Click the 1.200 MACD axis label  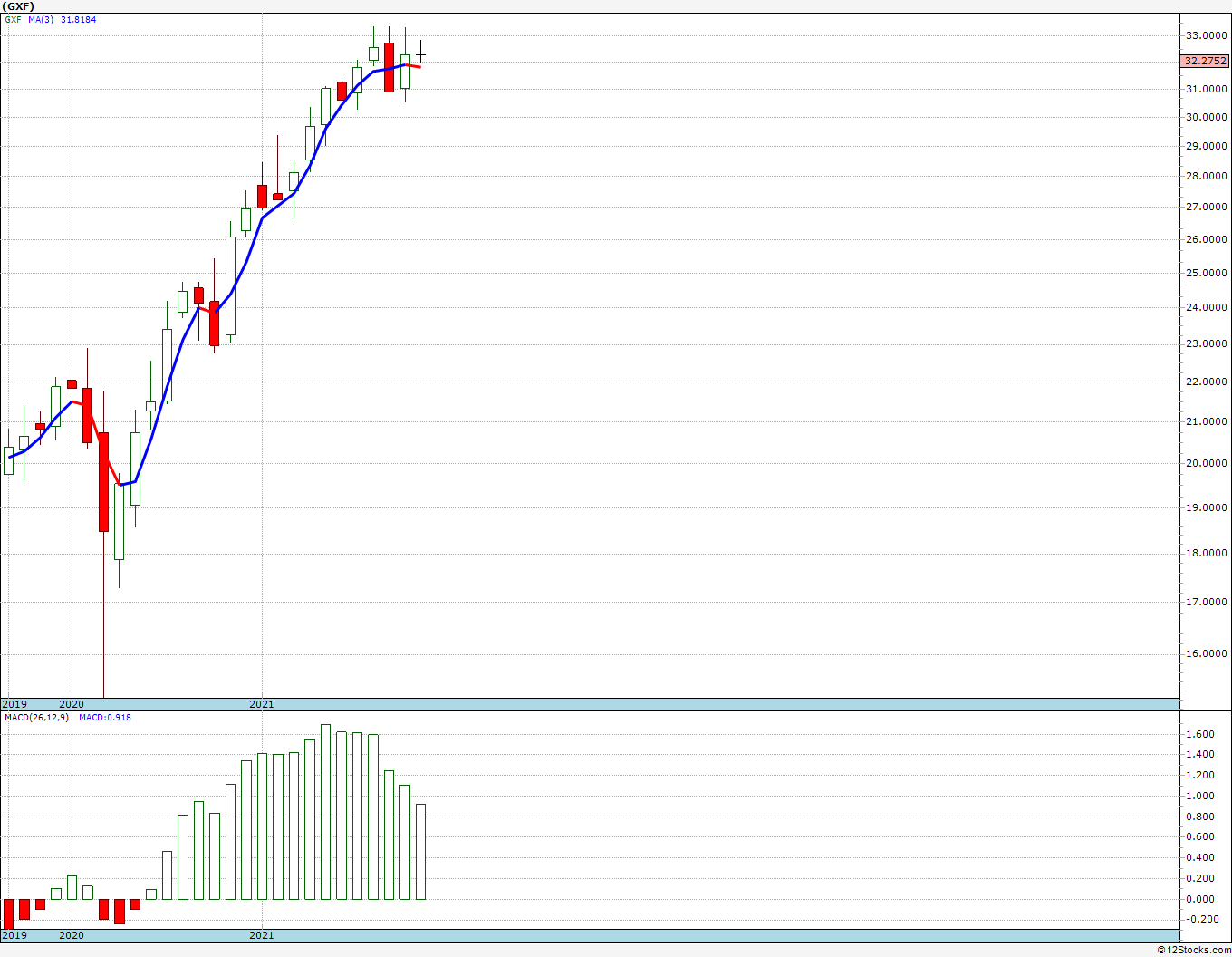point(1200,775)
